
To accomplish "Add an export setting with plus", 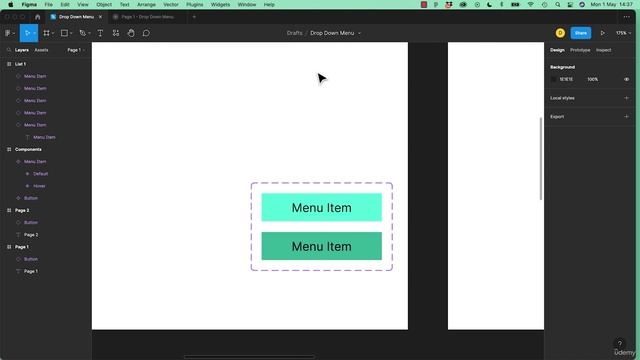I will (x=627, y=117).
